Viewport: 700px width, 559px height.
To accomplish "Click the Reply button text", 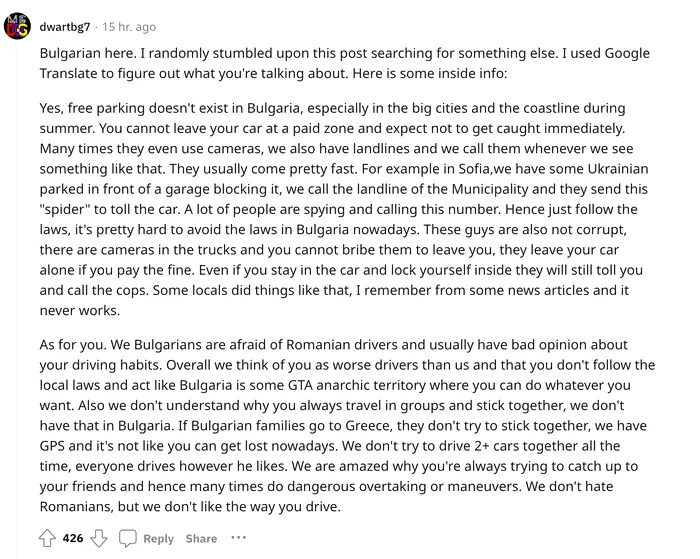I will (158, 538).
